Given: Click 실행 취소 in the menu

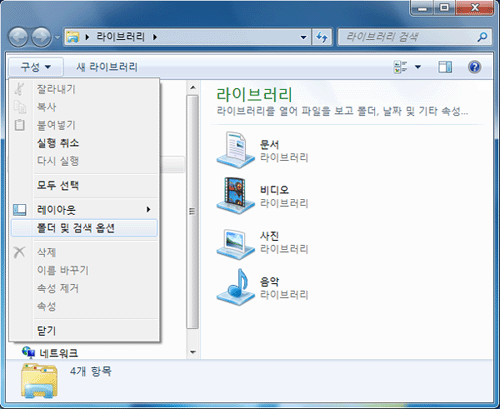Looking at the screenshot, I should click(84, 143).
